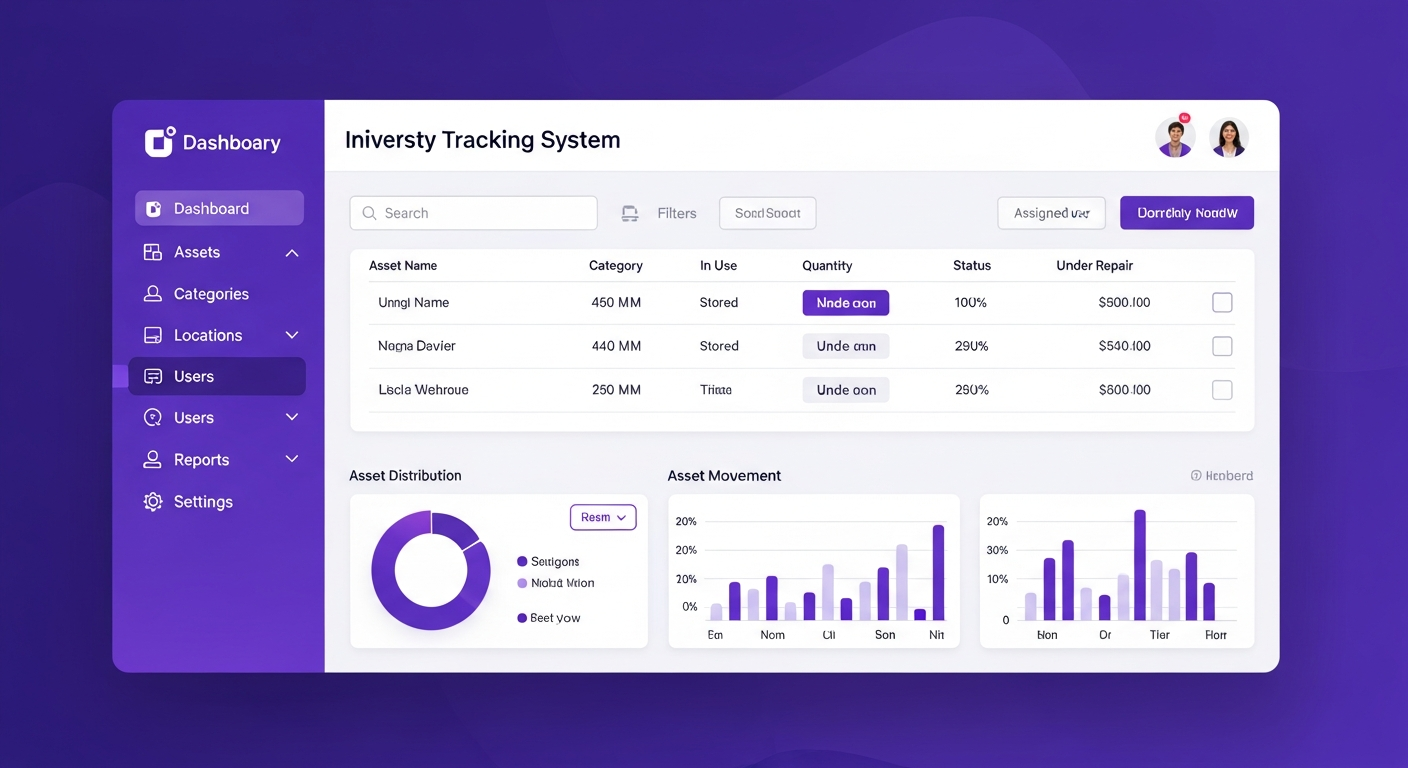The image size is (1408, 768).
Task: Open the Dashboard menu item
Action: 219,208
